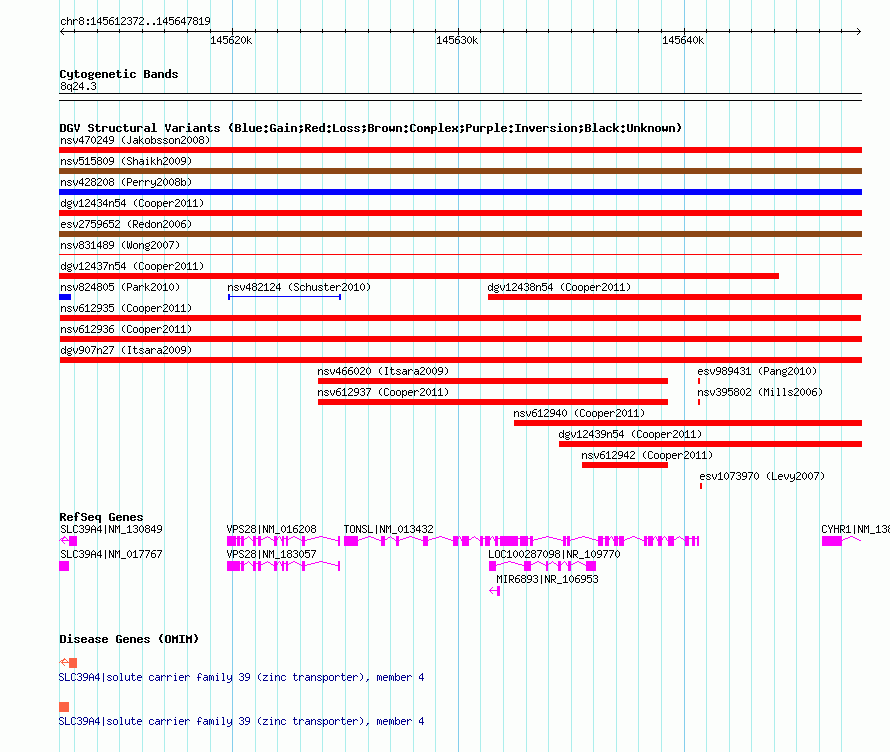Click the ruler's left arrow end
The width and height of the screenshot is (890, 752).
coord(62,31)
